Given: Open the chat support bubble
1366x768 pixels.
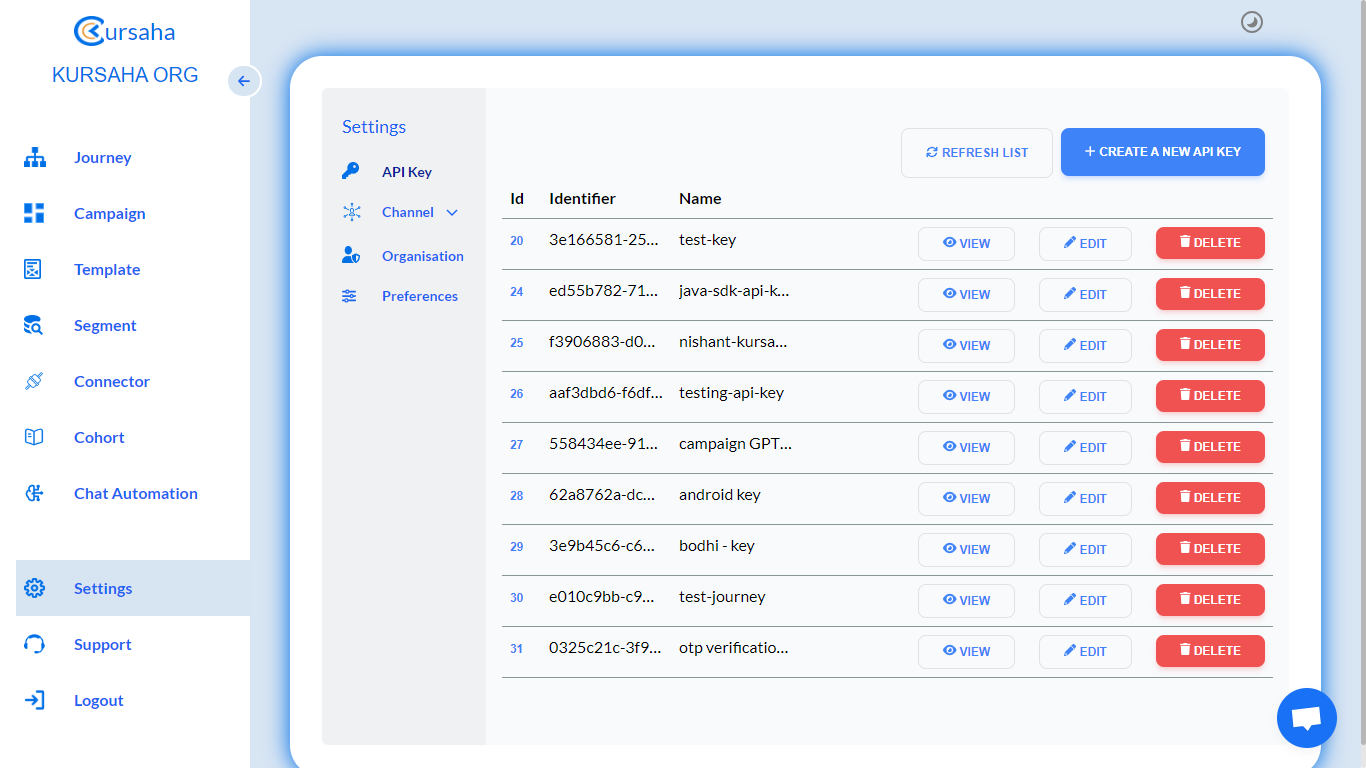Looking at the screenshot, I should point(1307,718).
